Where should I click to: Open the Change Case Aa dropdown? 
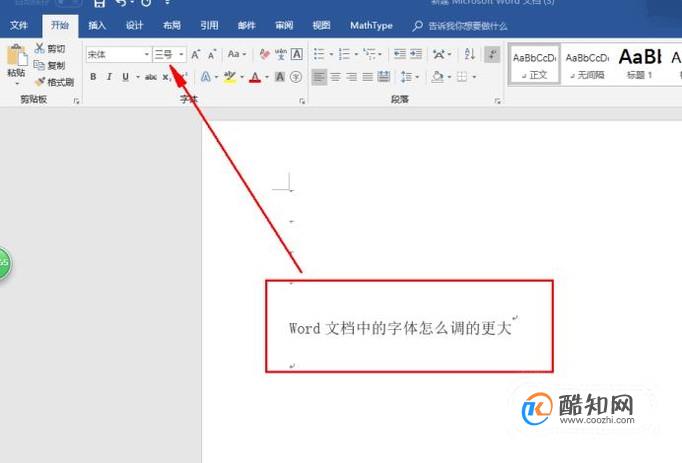pyautogui.click(x=237, y=54)
